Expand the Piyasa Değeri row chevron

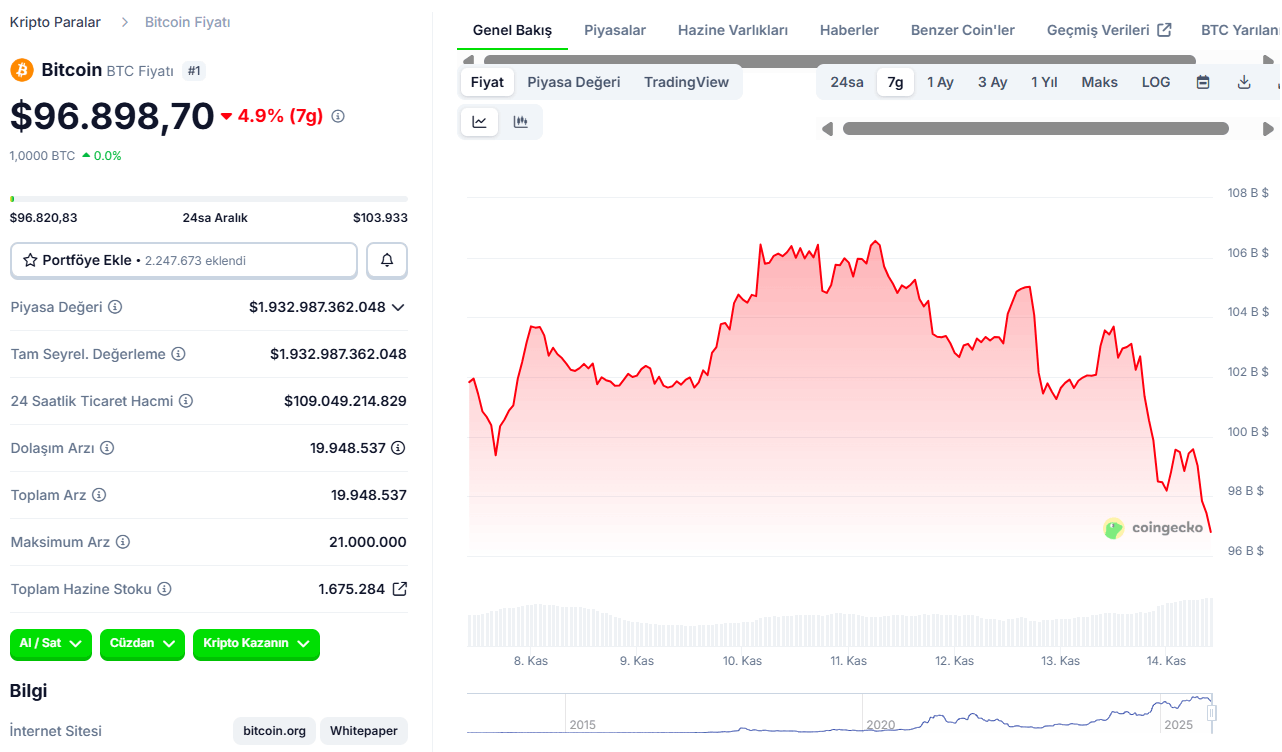397,307
